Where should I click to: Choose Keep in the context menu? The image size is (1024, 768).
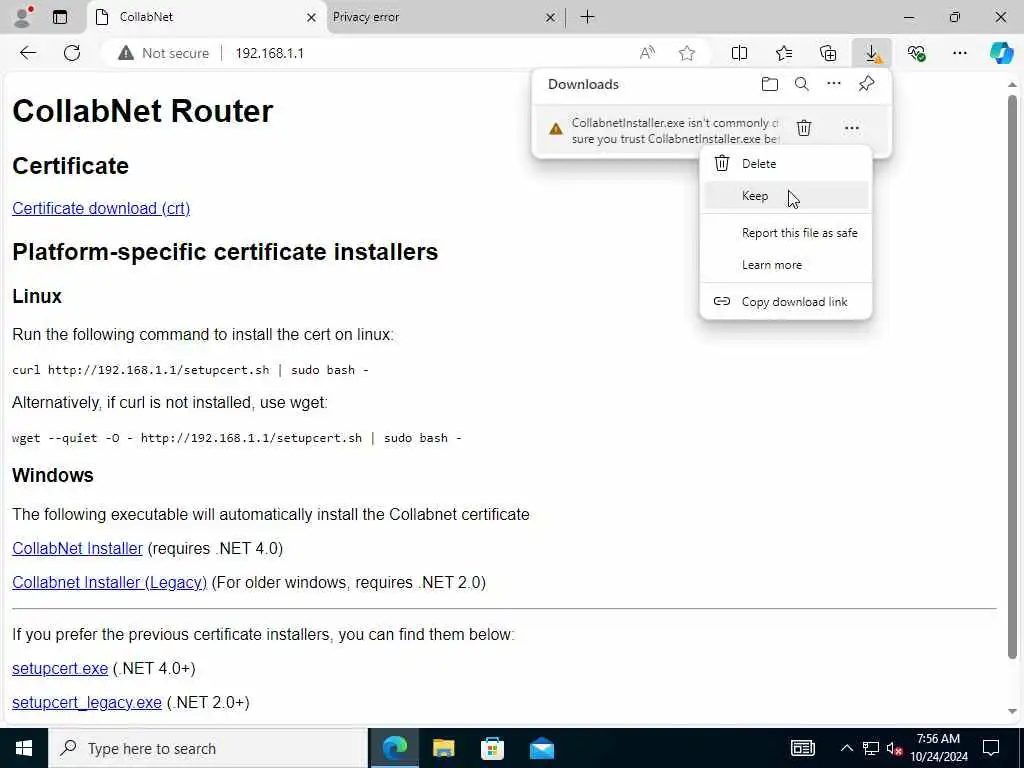786,195
